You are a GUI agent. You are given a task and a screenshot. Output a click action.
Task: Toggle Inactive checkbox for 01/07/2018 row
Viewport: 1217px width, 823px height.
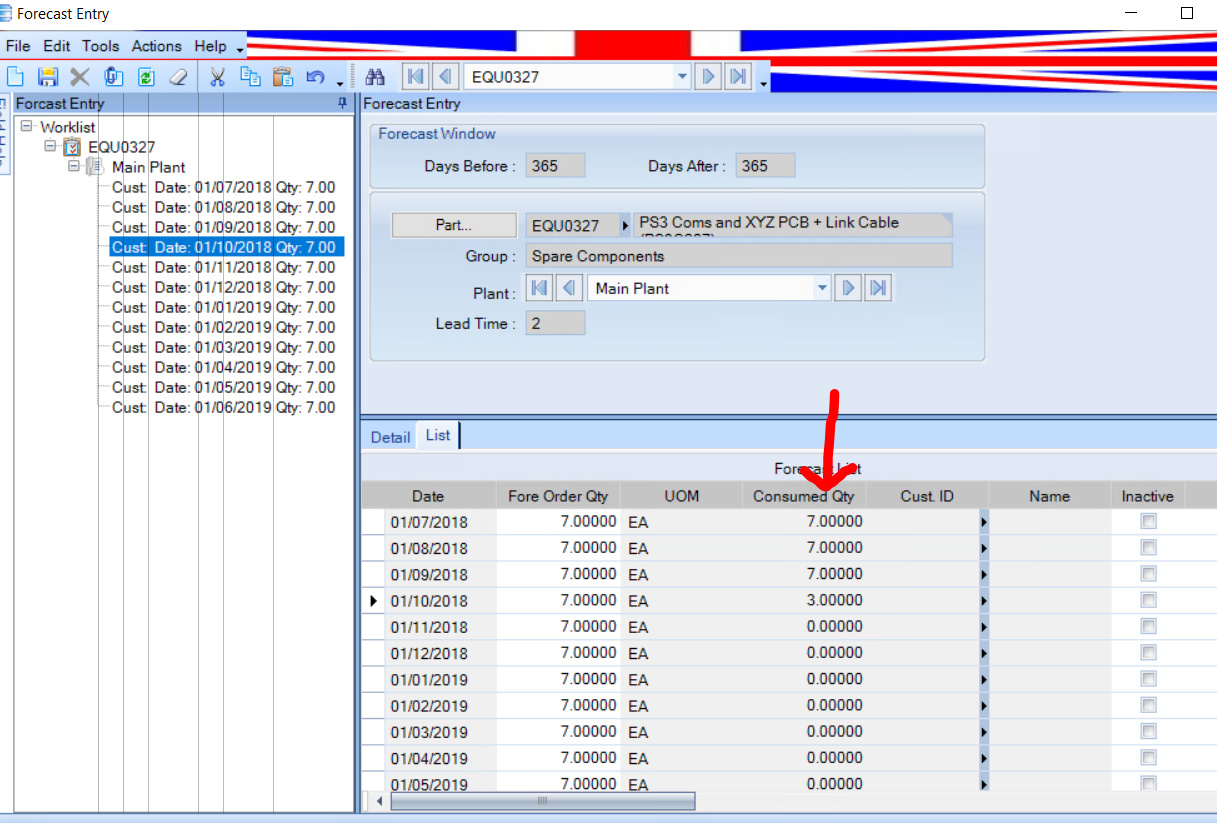[1148, 522]
